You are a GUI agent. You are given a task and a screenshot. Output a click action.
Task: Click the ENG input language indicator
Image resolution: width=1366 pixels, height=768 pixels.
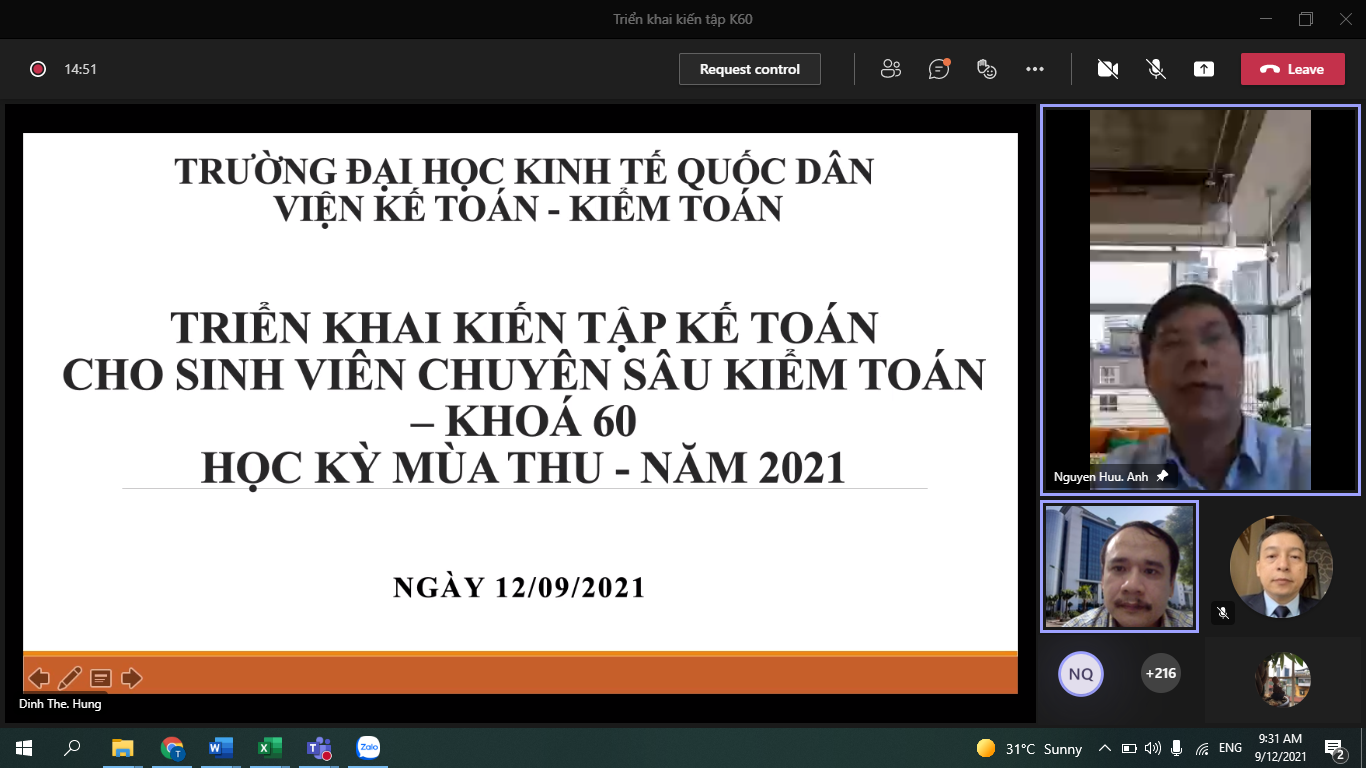pos(1231,748)
